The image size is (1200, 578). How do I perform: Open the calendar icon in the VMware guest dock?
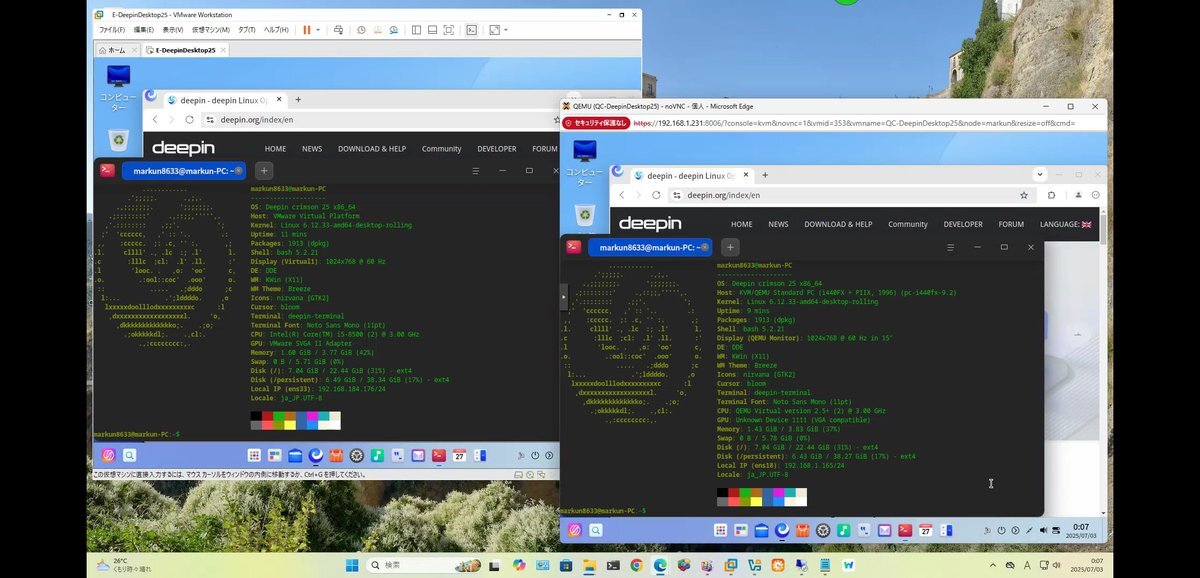point(459,455)
